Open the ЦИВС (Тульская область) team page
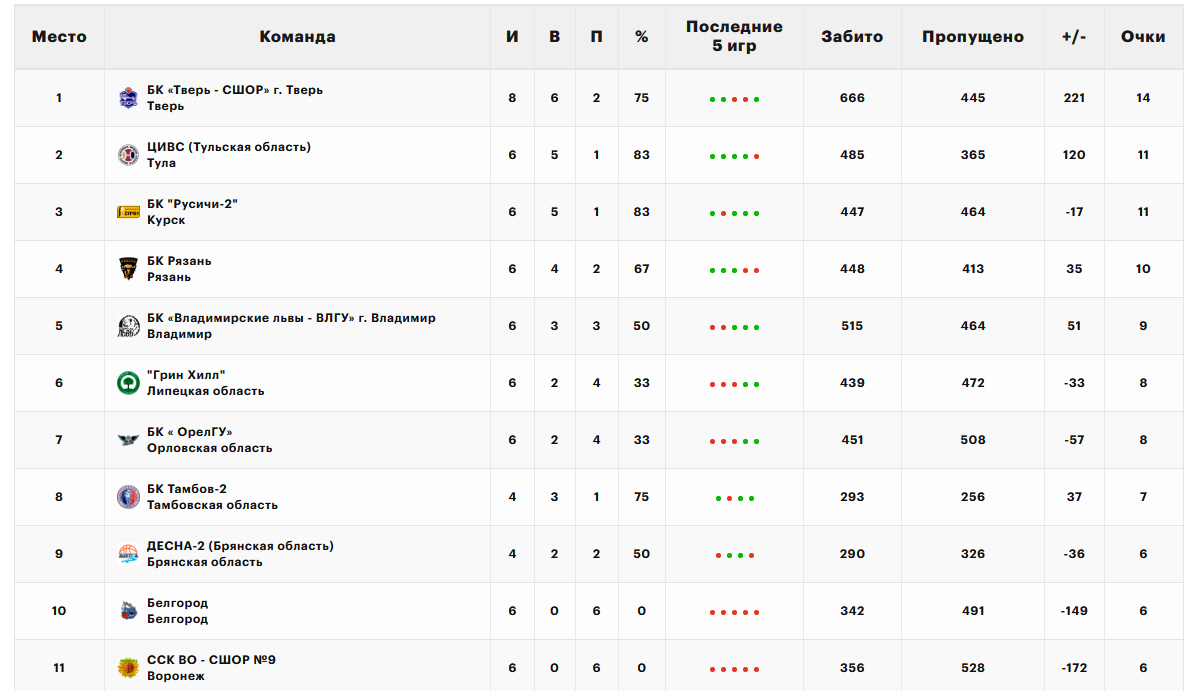Image resolution: width=1199 pixels, height=691 pixels. [x=229, y=147]
